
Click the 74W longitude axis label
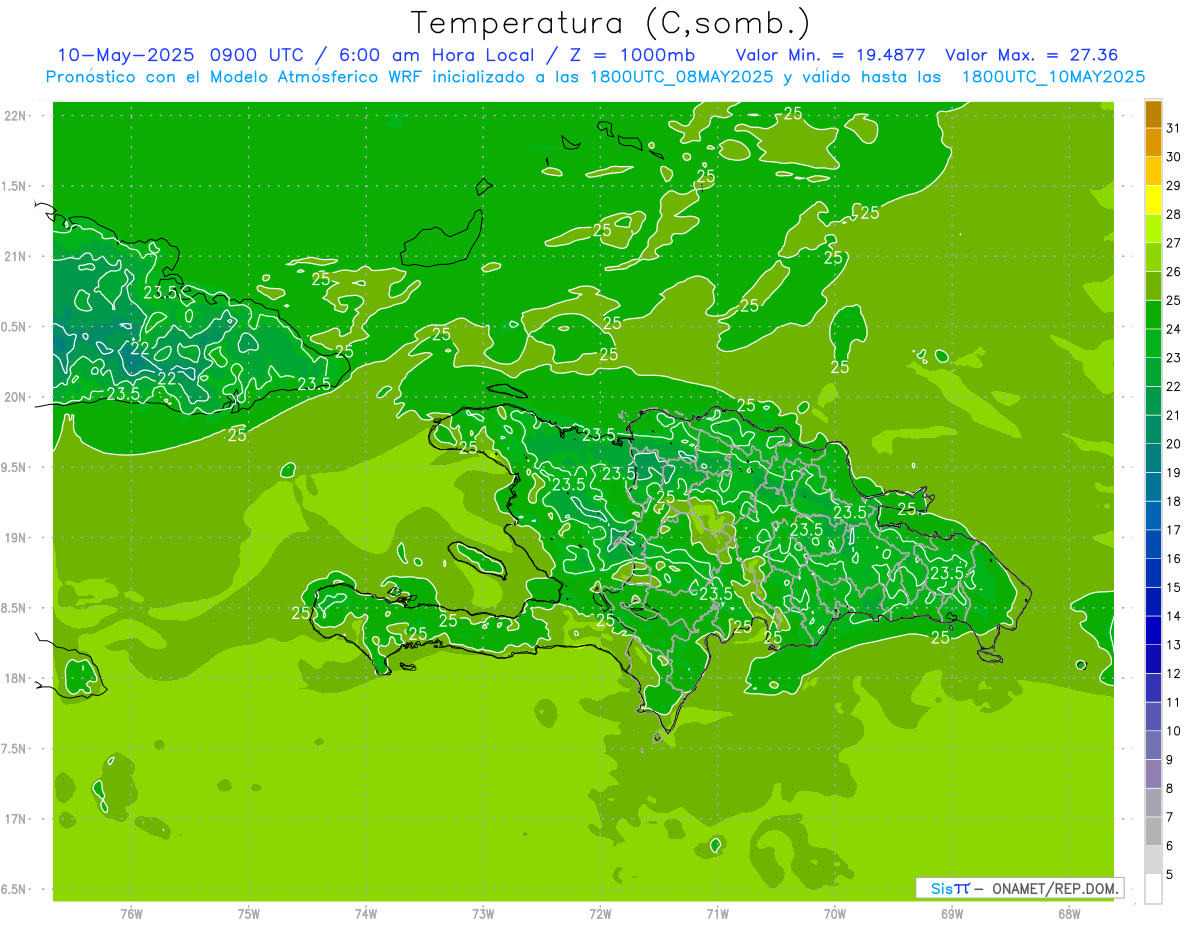click(366, 914)
